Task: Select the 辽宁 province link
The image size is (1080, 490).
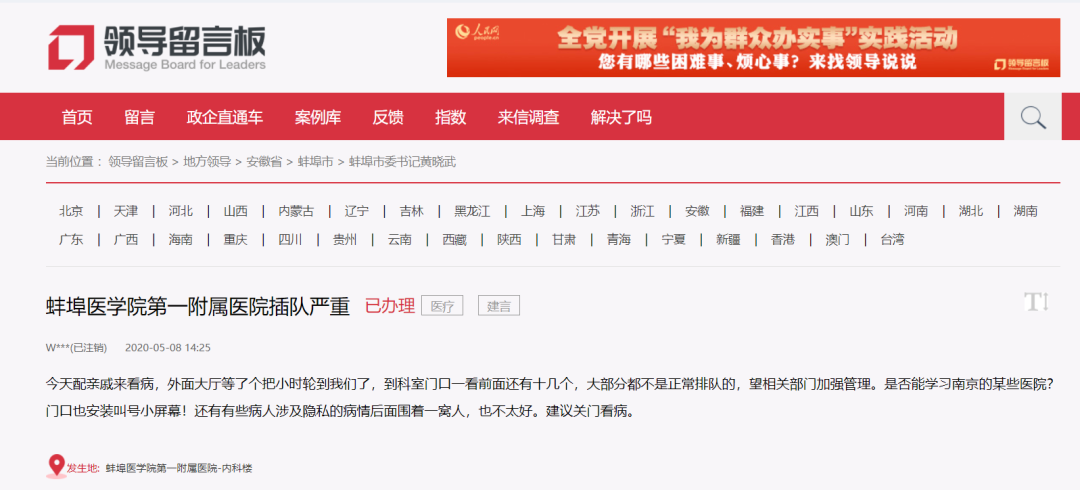Action: point(357,211)
